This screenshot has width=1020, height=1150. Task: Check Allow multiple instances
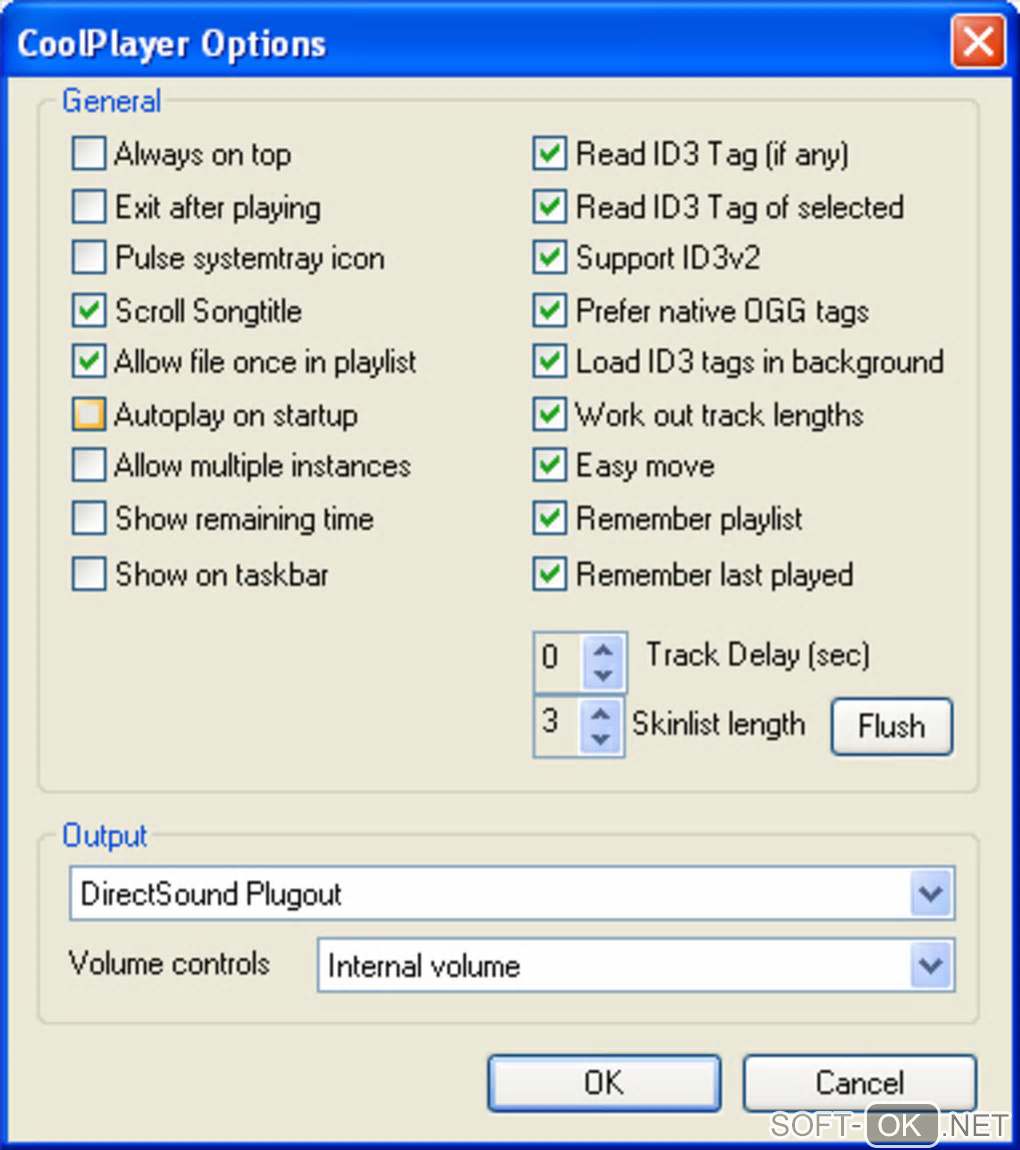click(x=89, y=465)
